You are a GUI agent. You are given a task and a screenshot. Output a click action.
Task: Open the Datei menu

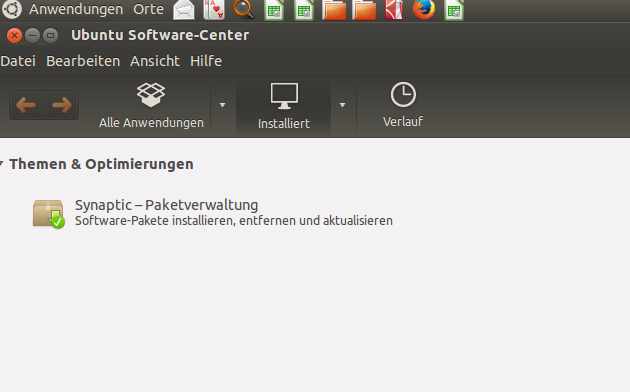(18, 61)
